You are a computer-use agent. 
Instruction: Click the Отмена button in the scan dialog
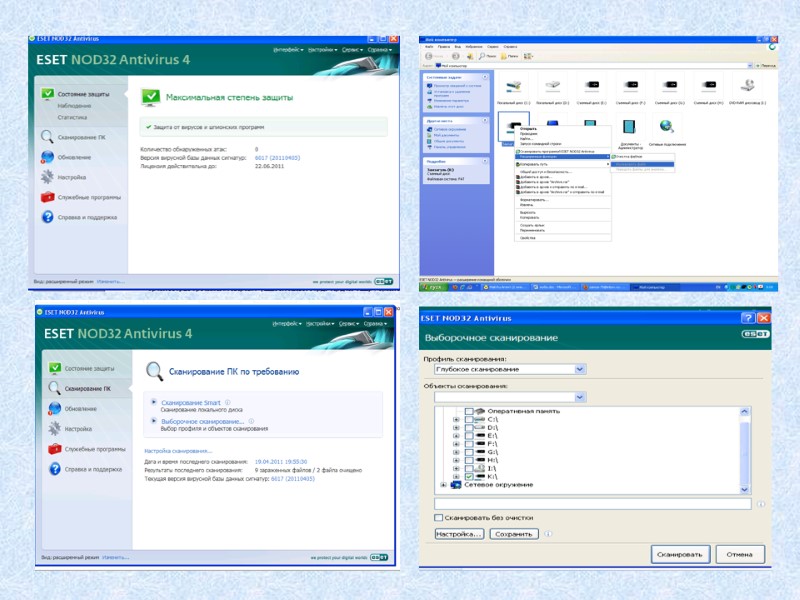[x=739, y=554]
